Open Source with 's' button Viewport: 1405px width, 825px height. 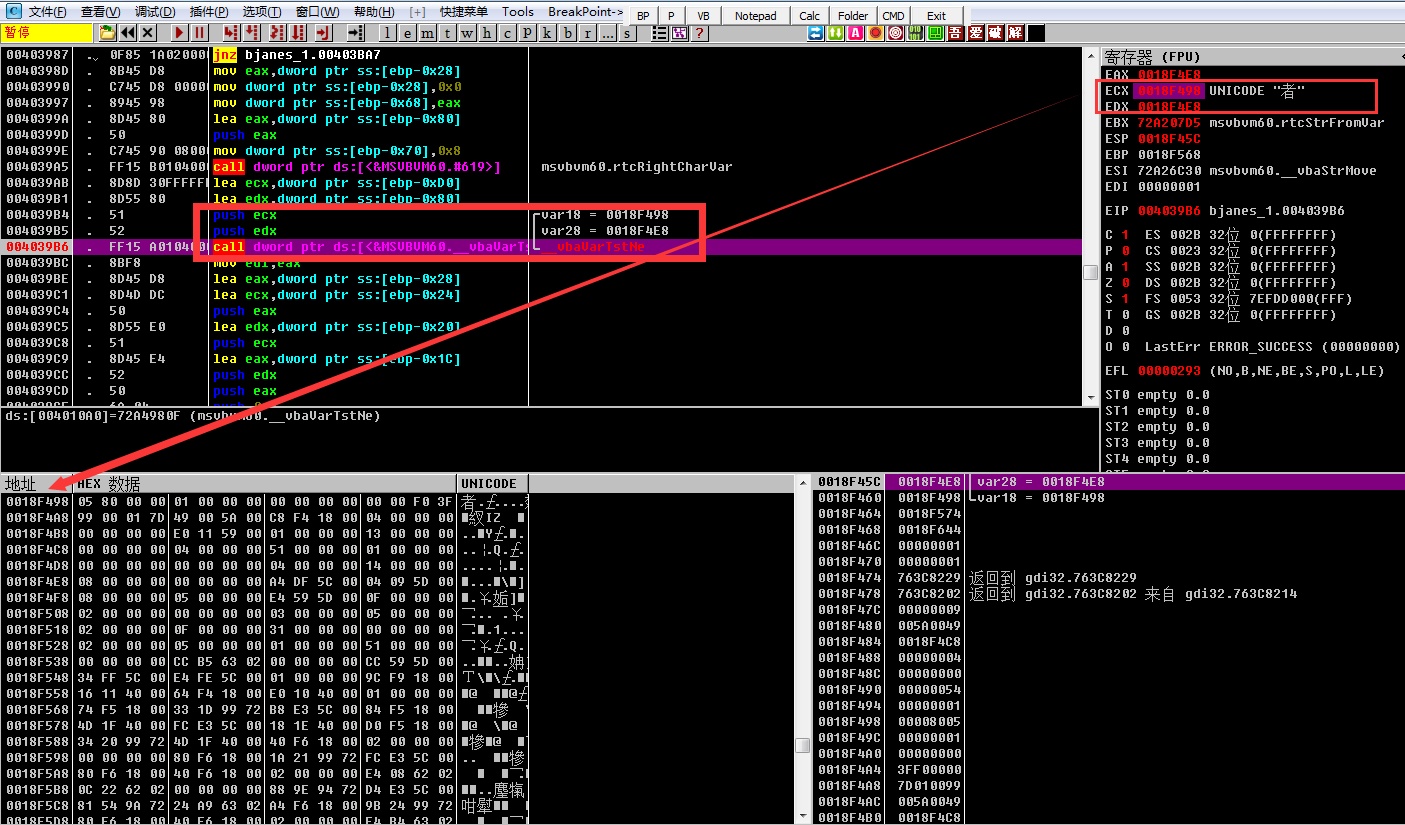tap(627, 32)
